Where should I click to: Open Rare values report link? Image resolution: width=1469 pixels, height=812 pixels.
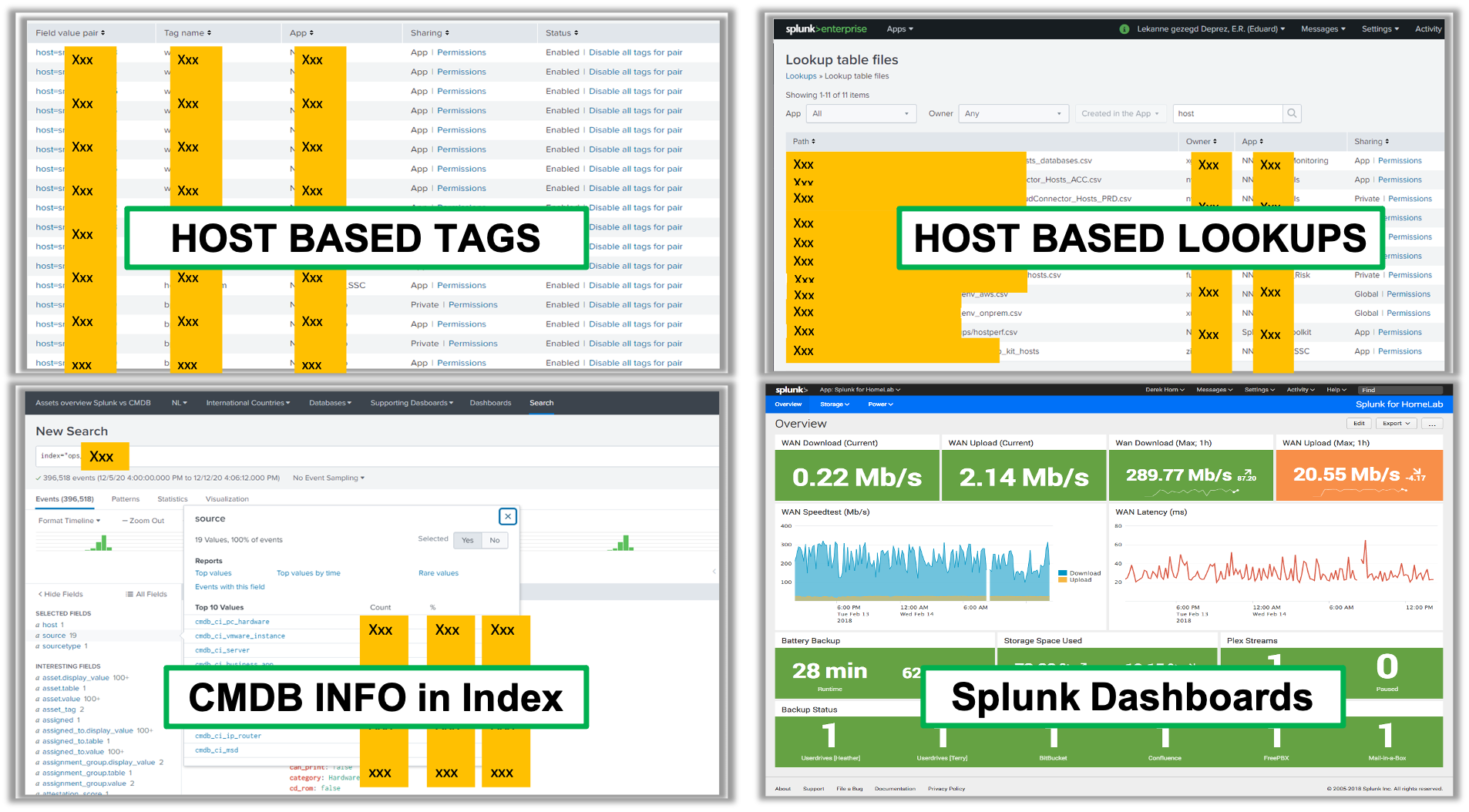(439, 573)
